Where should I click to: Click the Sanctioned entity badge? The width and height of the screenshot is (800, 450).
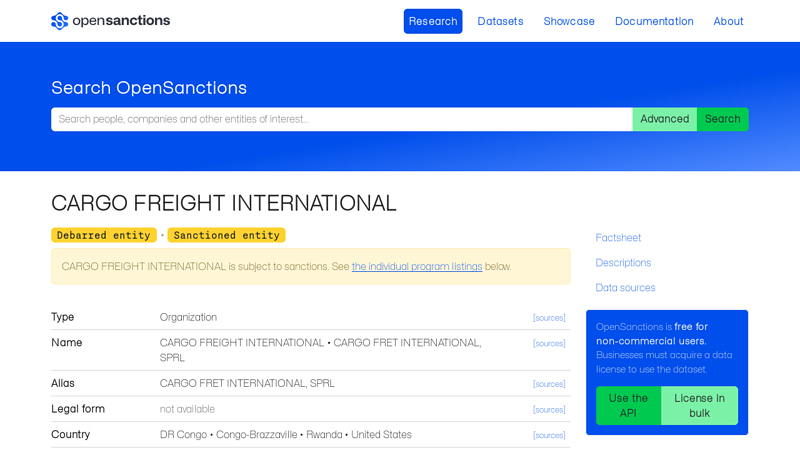click(227, 235)
